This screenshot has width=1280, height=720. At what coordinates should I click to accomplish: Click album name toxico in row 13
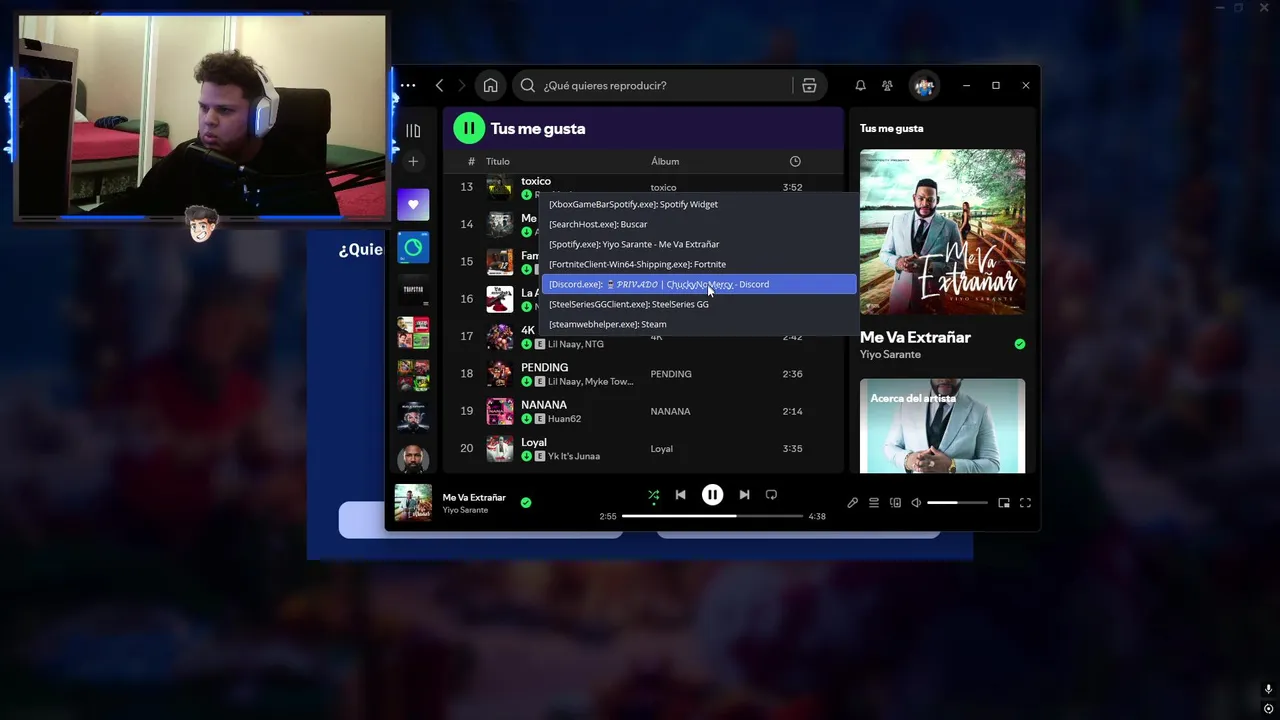pyautogui.click(x=663, y=187)
